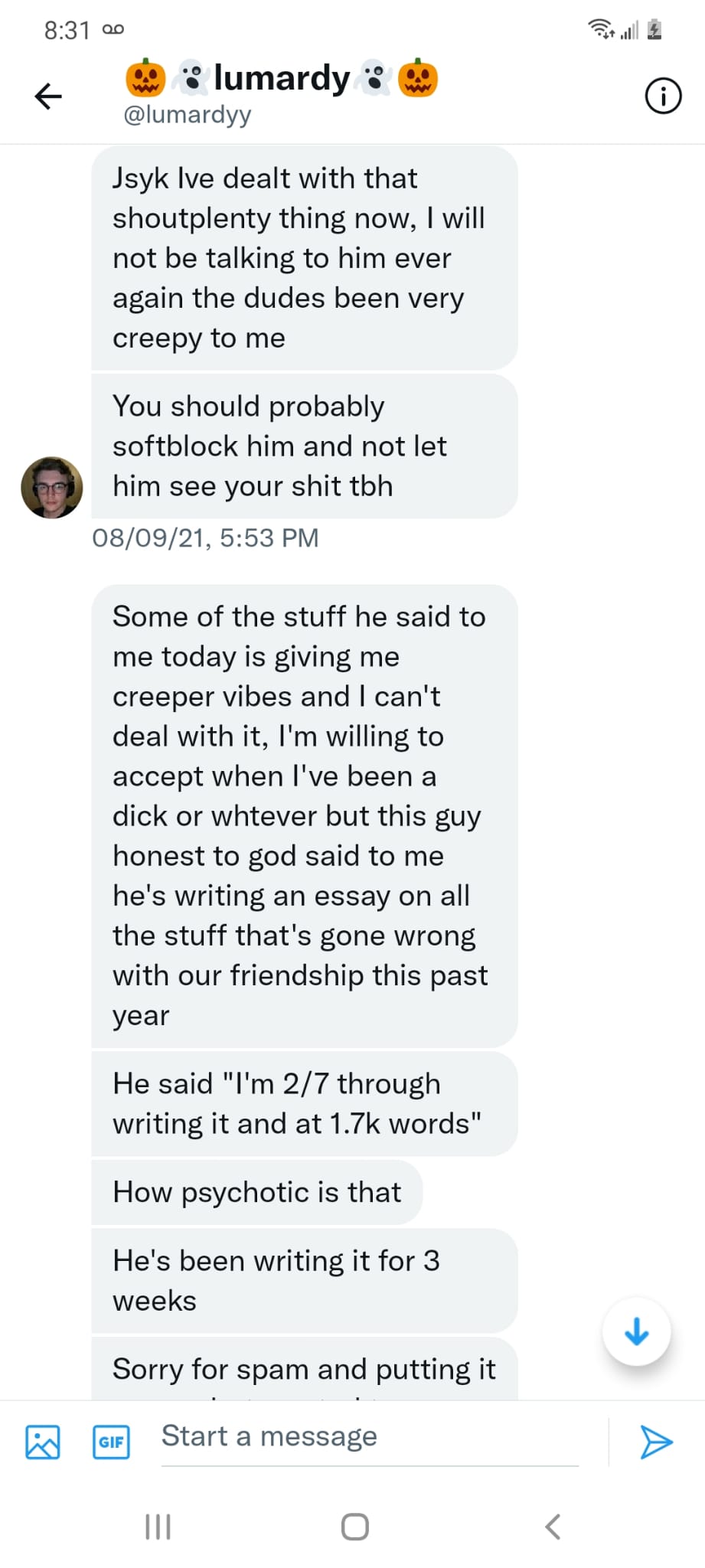
Task: Tap the 'He's been writing it' message
Action: 304,1280
